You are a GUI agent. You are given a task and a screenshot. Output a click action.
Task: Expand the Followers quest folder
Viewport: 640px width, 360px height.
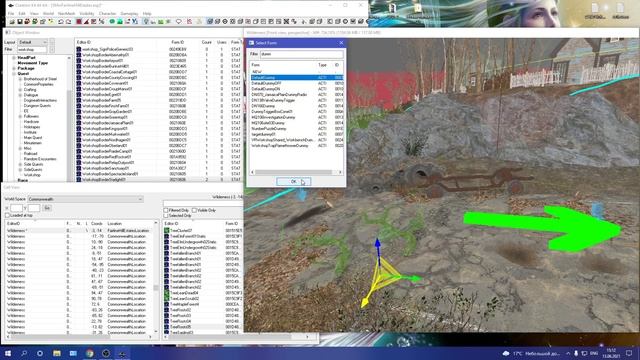[20, 116]
